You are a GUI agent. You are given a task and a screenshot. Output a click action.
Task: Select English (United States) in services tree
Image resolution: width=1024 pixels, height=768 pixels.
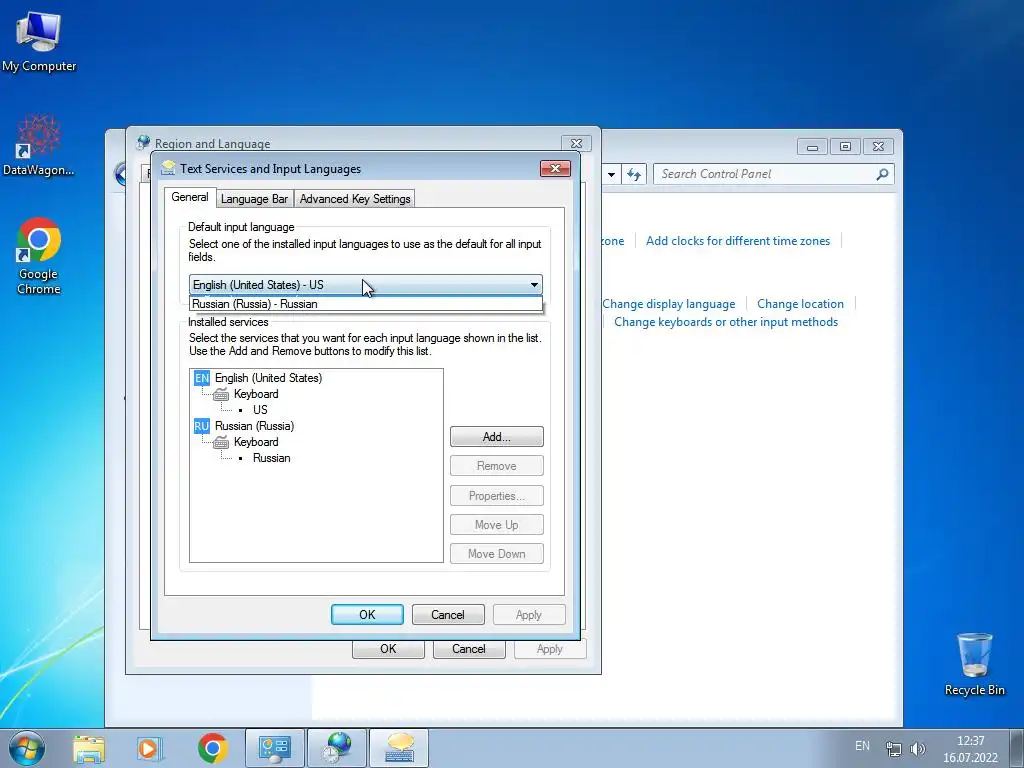268,377
